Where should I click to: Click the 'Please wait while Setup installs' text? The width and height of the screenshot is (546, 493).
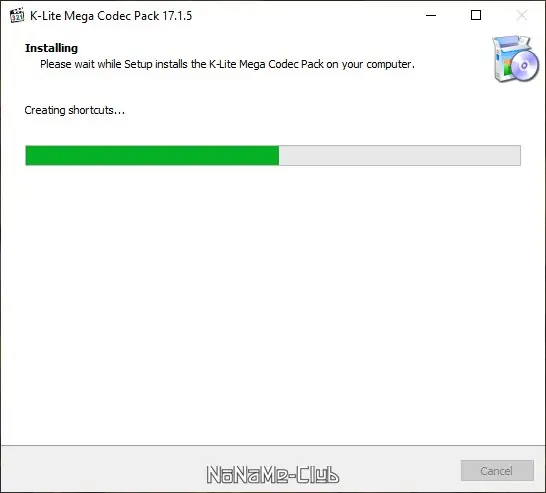(114, 64)
